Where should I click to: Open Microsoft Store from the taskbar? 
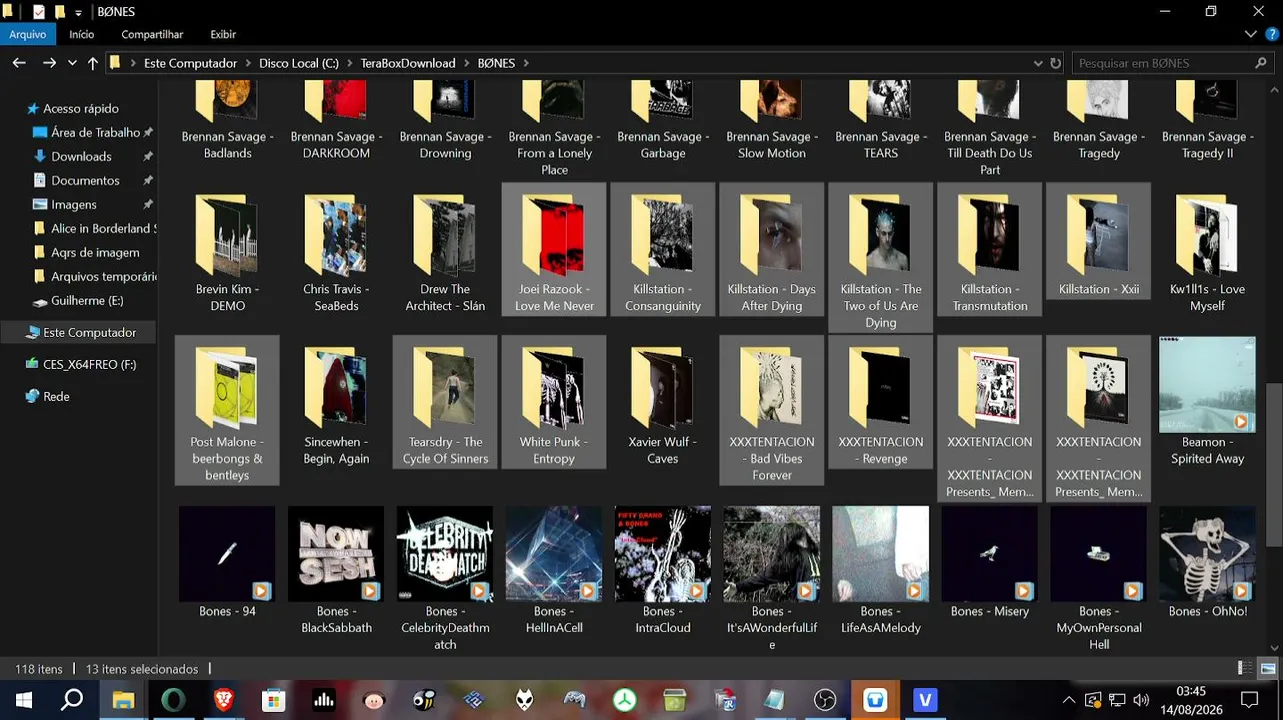coord(274,700)
